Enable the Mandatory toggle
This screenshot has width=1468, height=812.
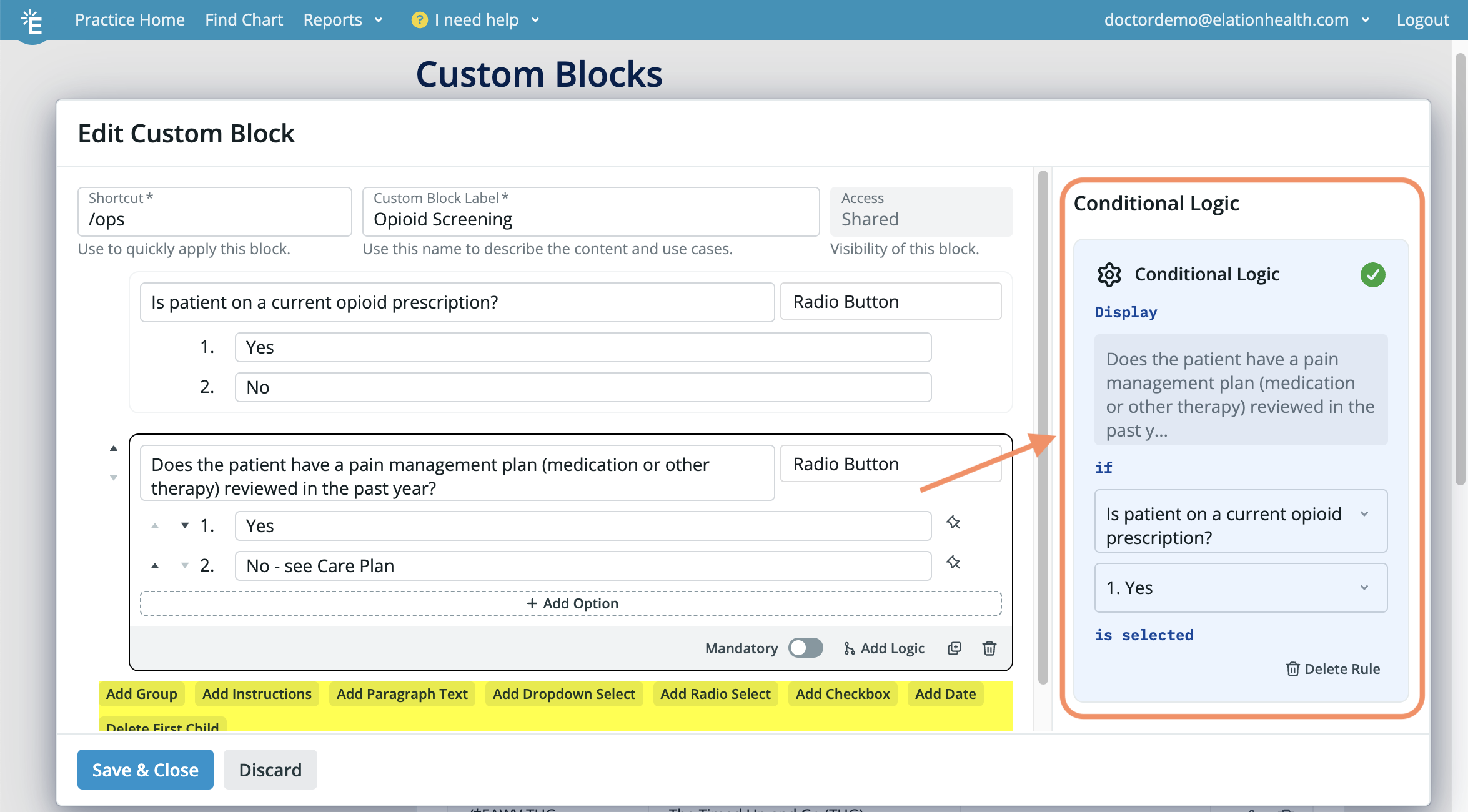point(806,648)
